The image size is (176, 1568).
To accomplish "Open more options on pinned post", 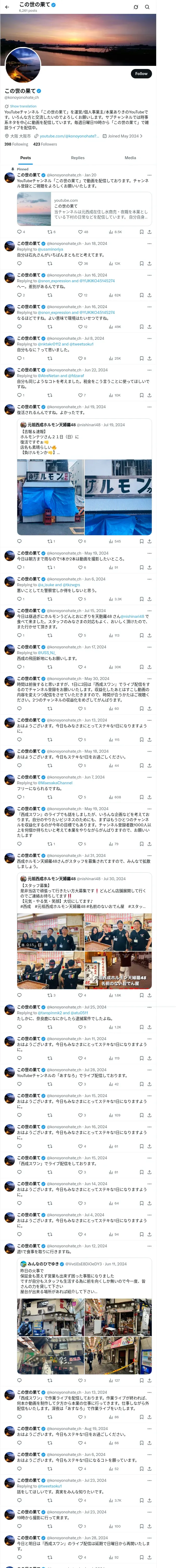I will click(x=149, y=175).
